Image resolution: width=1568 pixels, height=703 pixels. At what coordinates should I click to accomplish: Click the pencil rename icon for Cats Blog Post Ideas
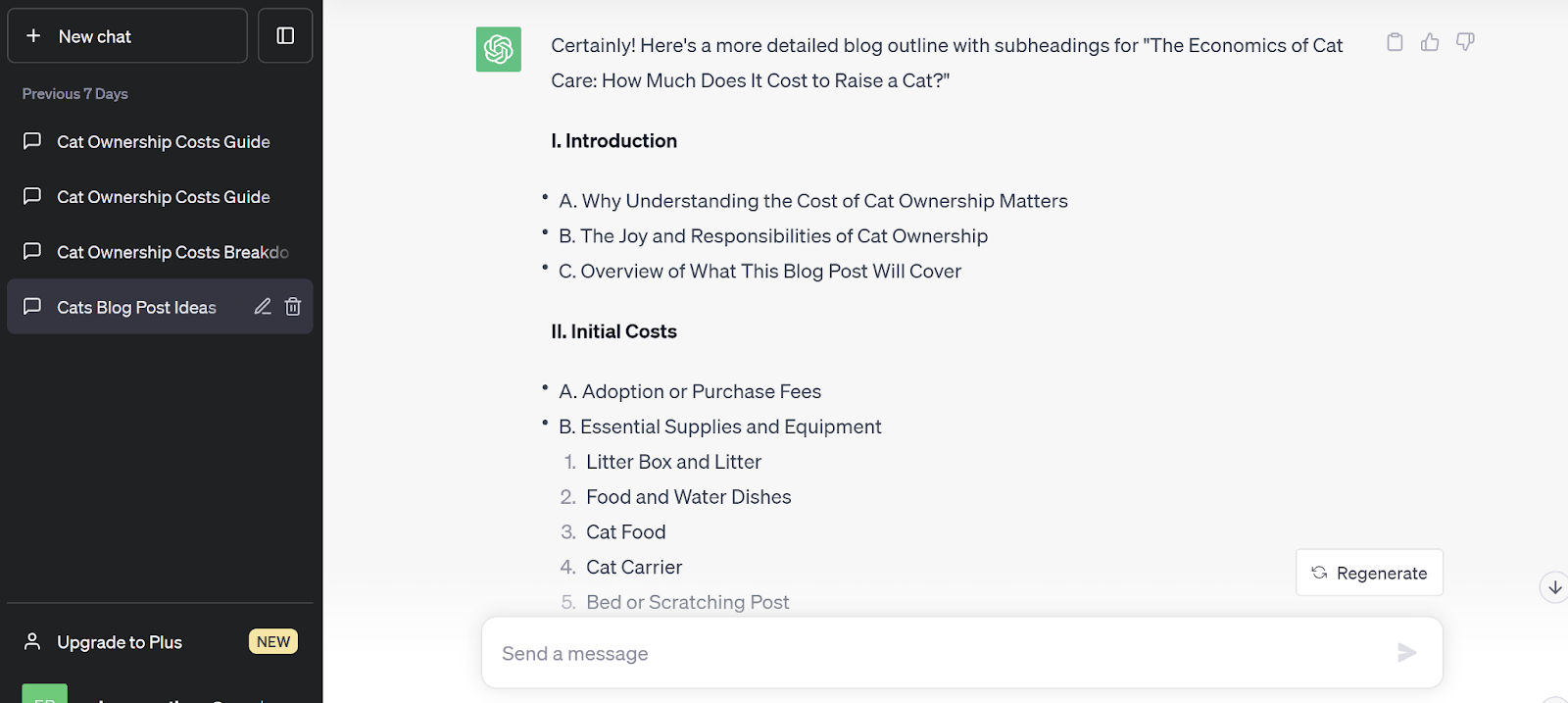coord(263,307)
